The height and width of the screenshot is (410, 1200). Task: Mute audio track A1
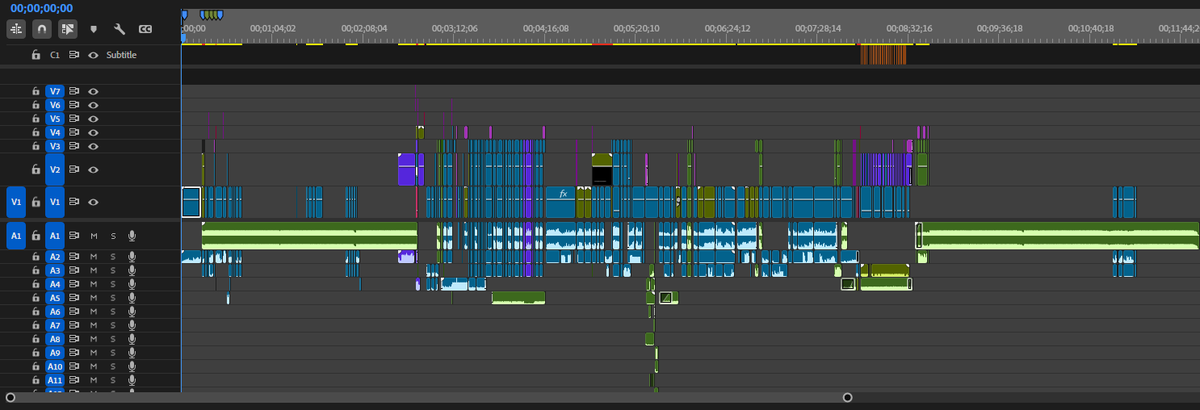[x=93, y=236]
